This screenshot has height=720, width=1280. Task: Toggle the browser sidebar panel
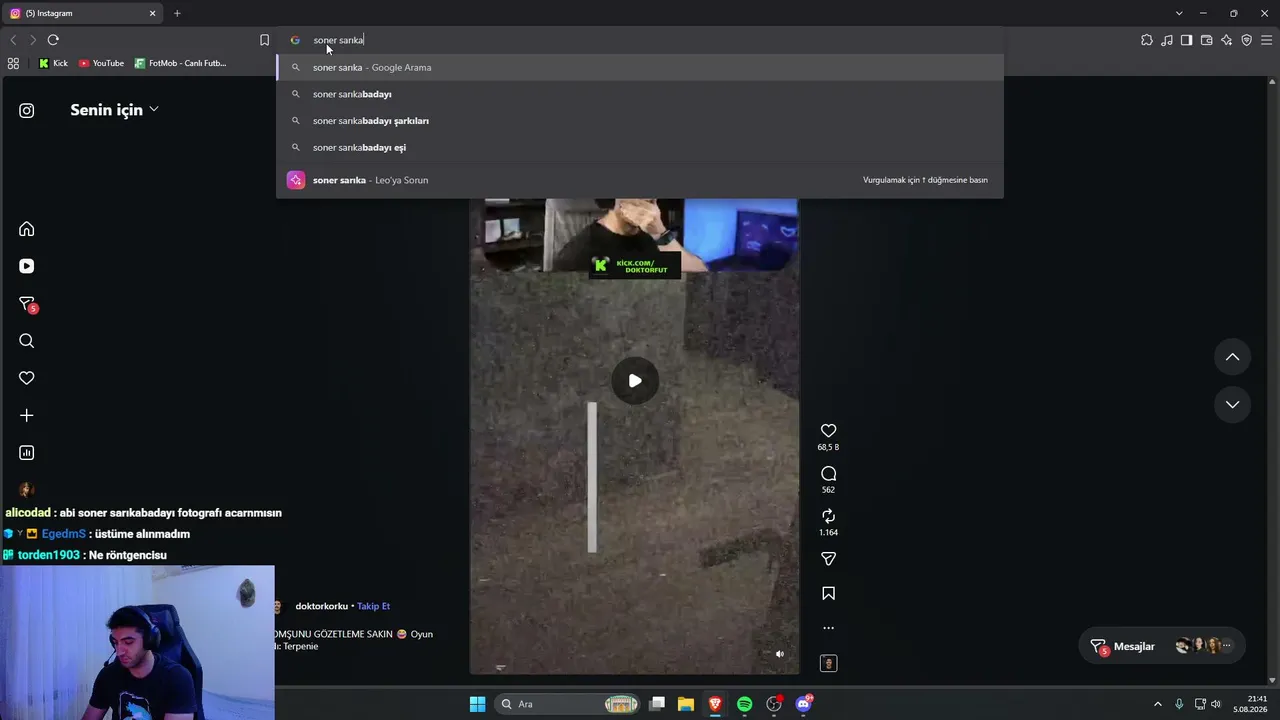tap(1186, 40)
